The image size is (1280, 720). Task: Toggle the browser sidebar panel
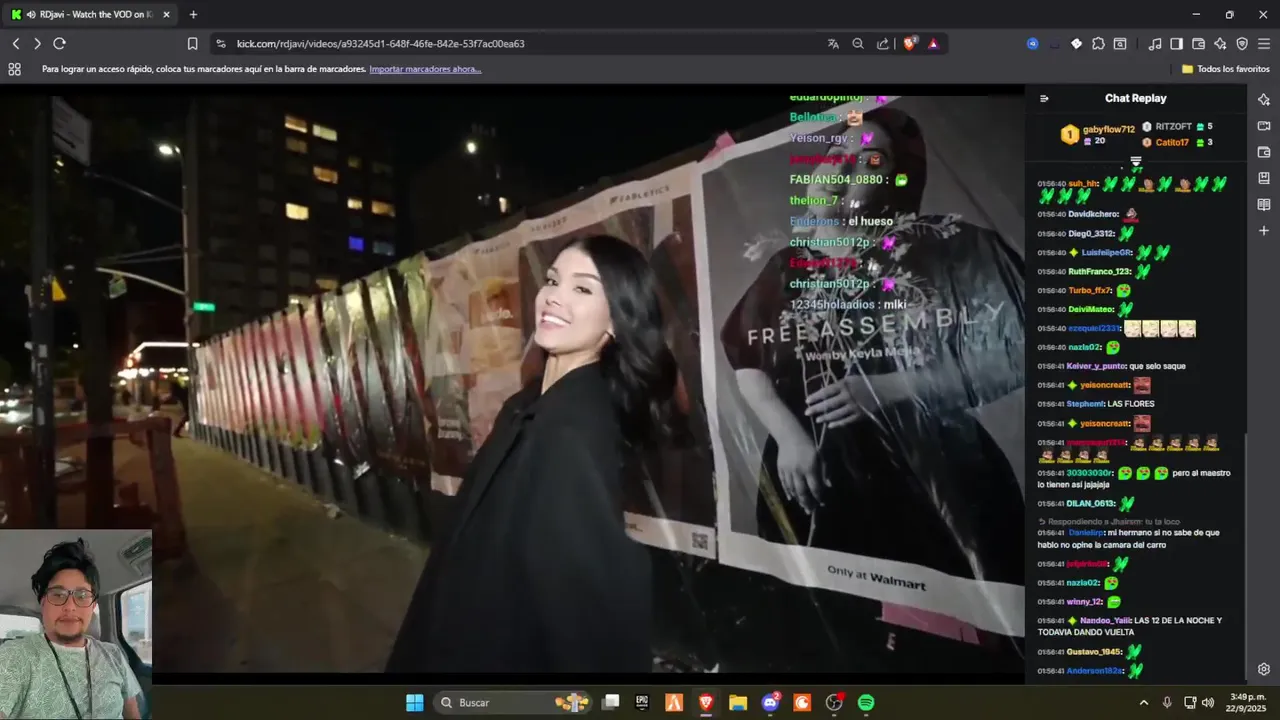point(1177,43)
